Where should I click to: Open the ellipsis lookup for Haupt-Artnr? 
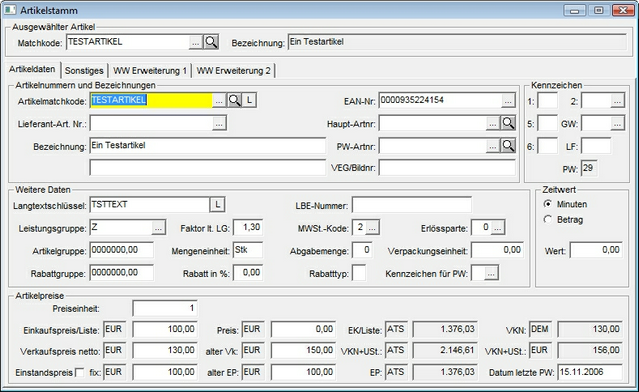tap(493, 123)
